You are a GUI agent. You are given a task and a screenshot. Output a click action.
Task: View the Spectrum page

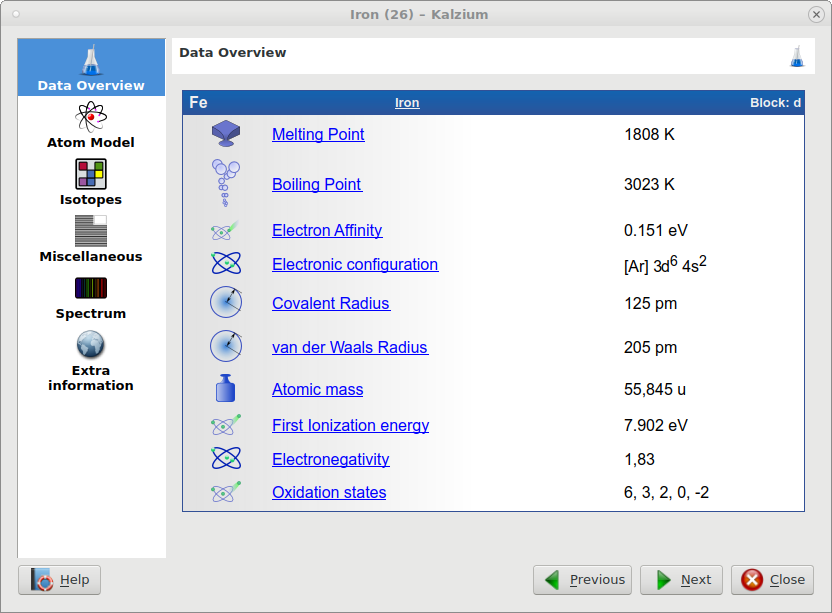click(91, 297)
